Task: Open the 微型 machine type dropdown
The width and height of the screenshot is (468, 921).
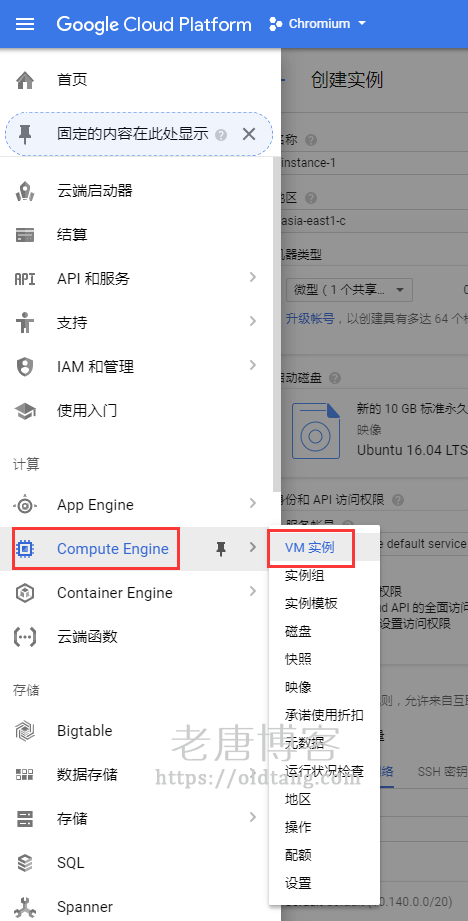Action: click(349, 290)
